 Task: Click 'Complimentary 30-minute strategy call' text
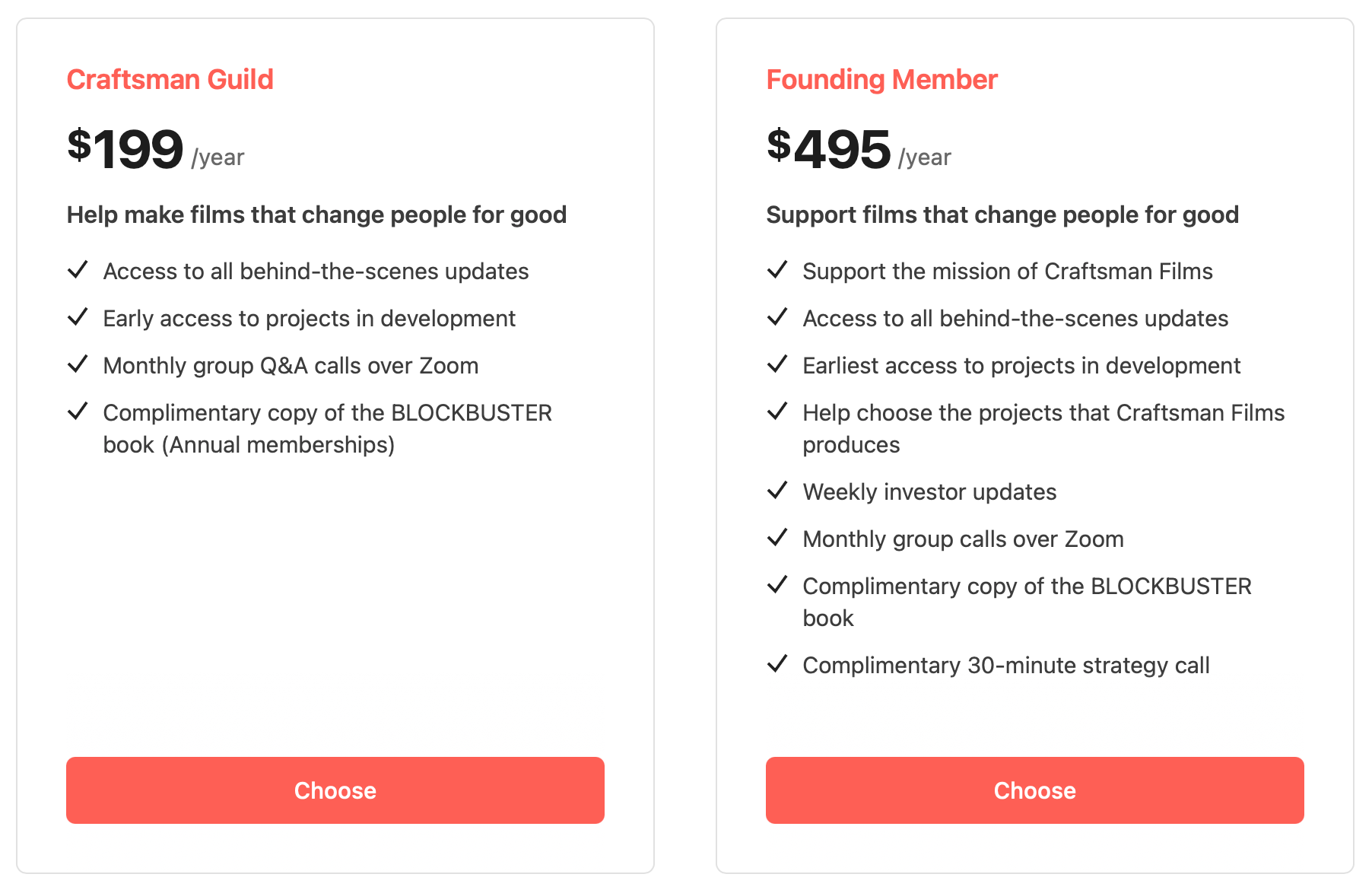click(x=1005, y=666)
